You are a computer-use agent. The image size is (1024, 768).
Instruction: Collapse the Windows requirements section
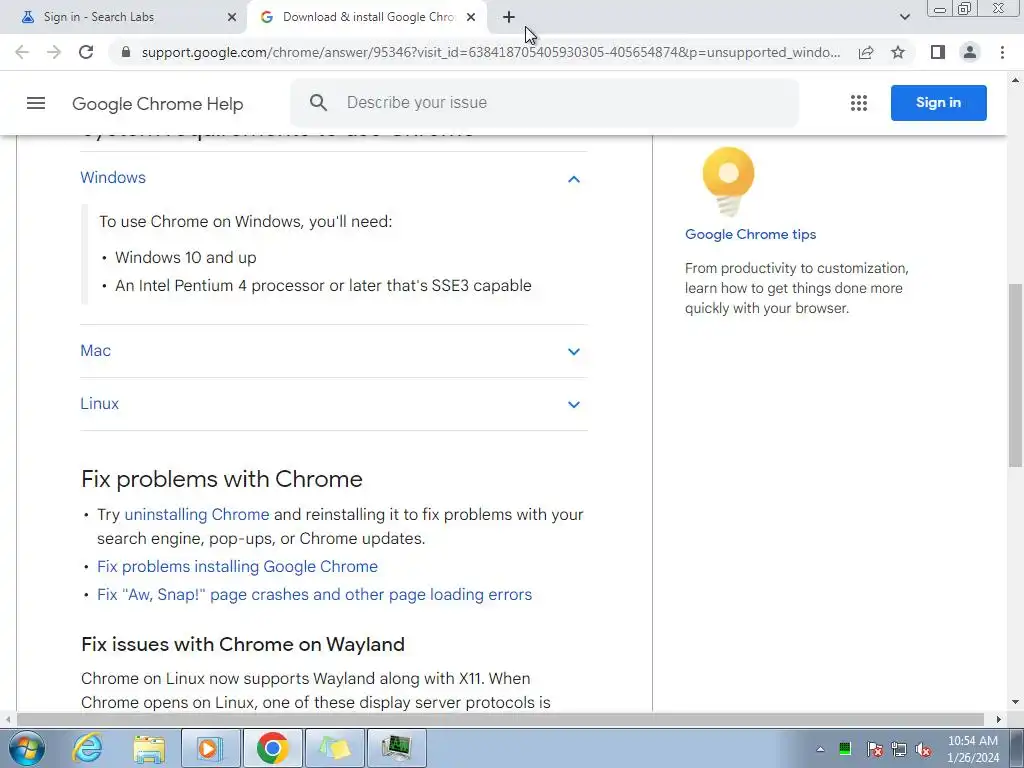573,179
